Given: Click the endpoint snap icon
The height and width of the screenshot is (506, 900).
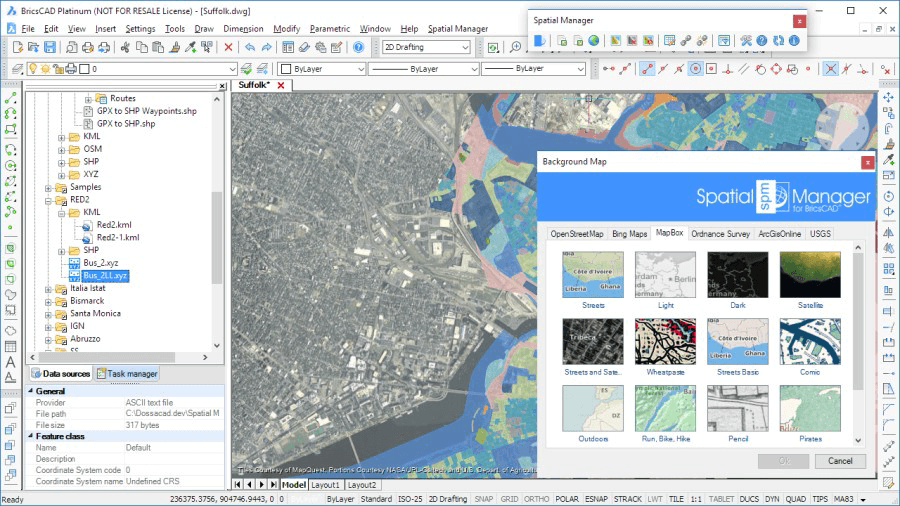Looking at the screenshot, I should pos(647,69).
